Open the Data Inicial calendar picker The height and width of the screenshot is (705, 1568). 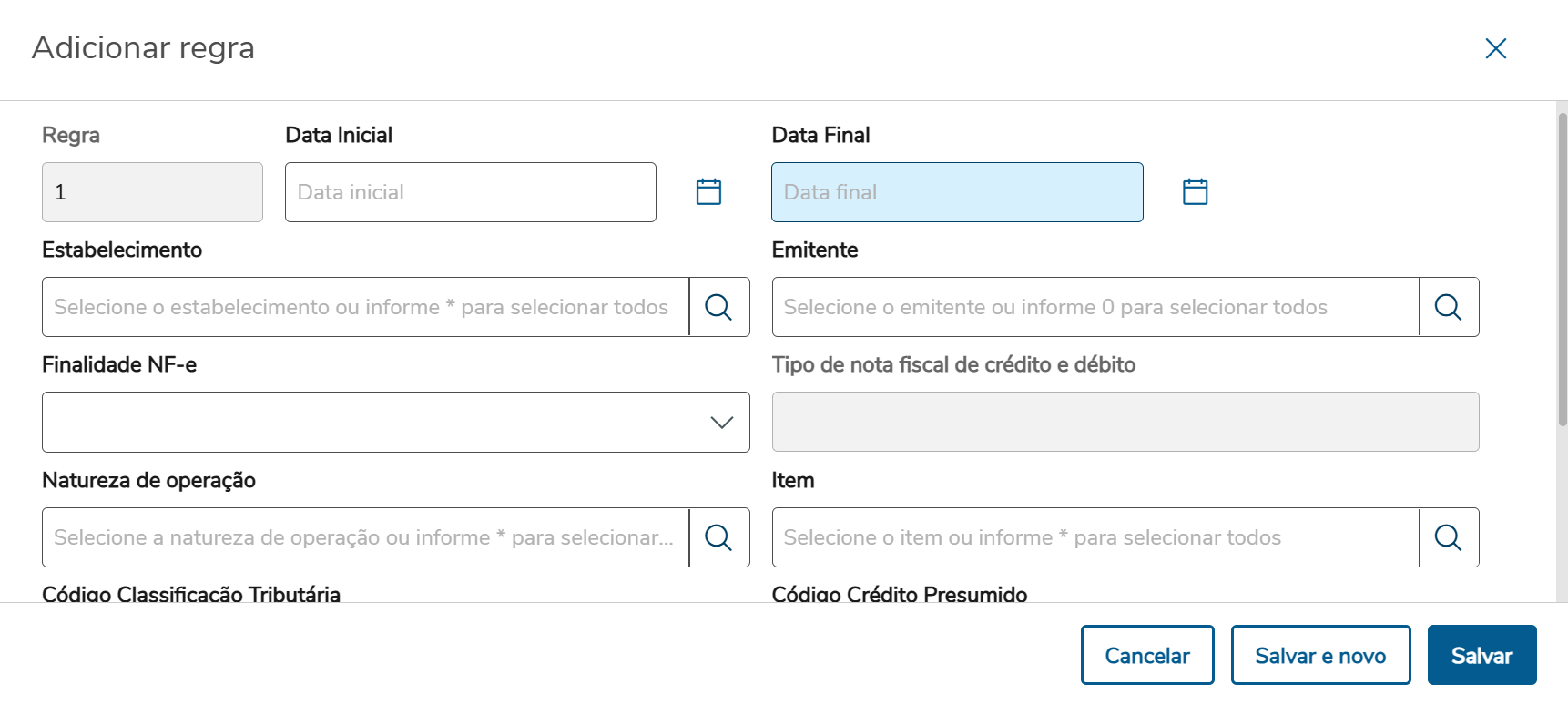click(x=708, y=191)
